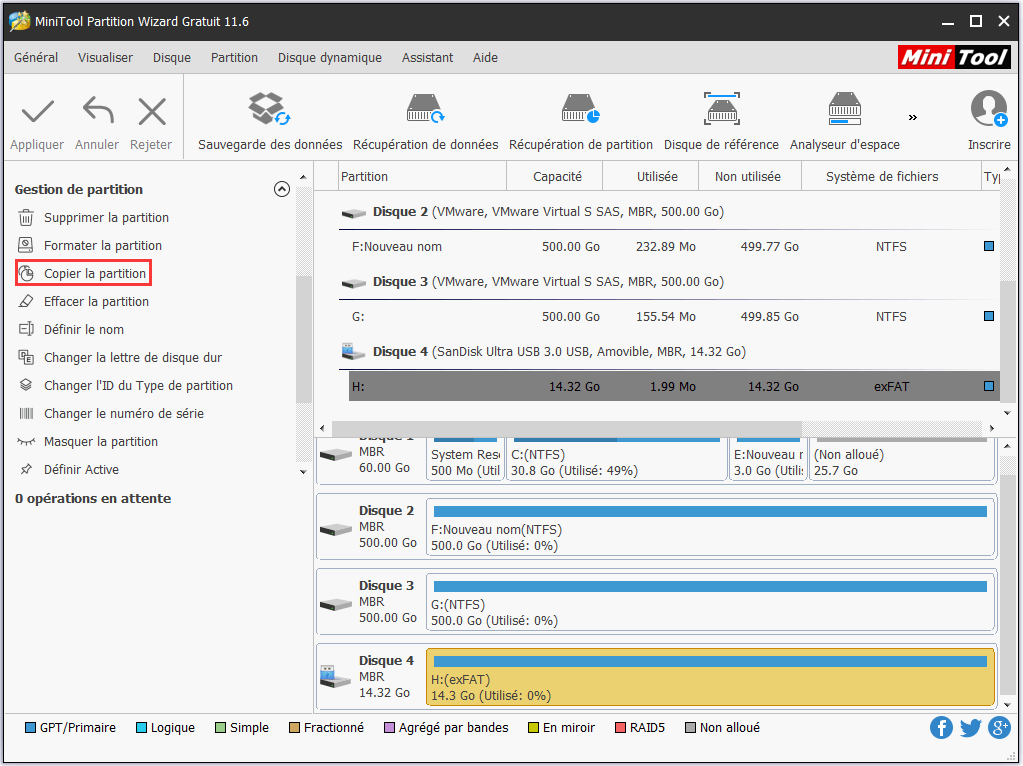Open the Assistant menu
Screen dimensions: 1023x766
[x=427, y=58]
